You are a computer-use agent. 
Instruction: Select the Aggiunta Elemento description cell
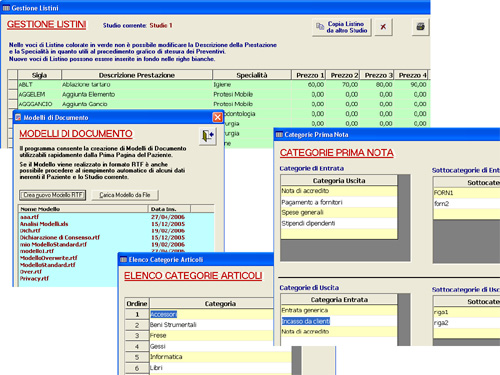tap(137, 94)
